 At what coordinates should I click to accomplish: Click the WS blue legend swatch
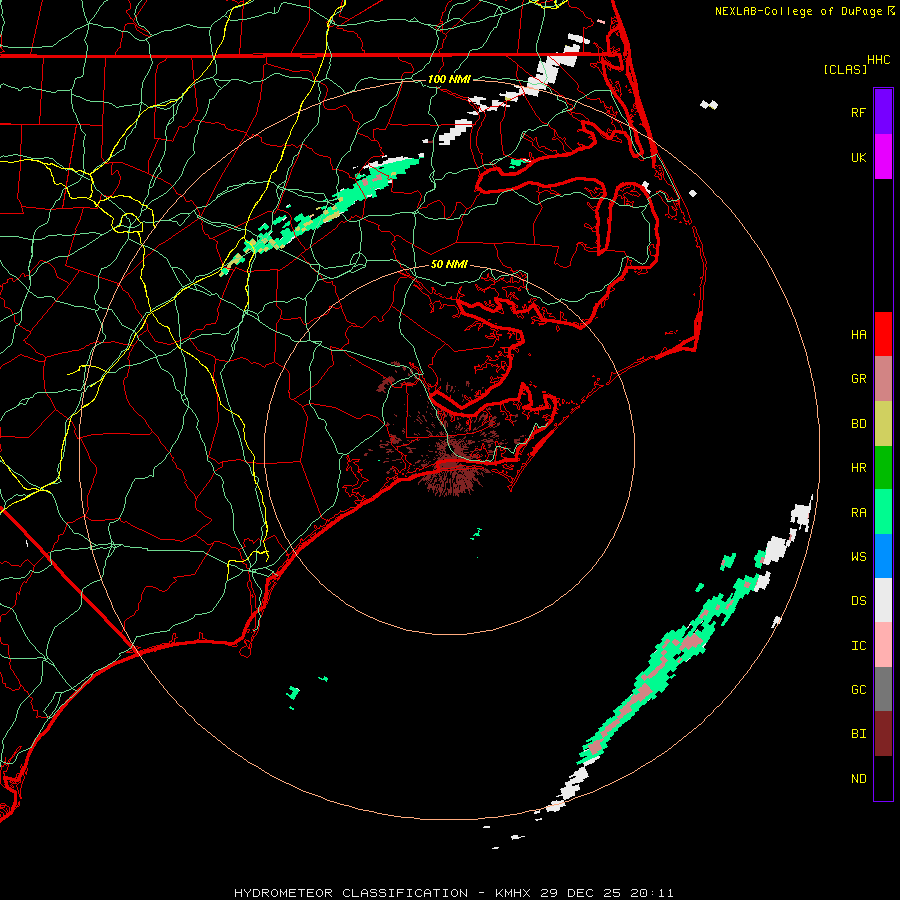pyautogui.click(x=883, y=556)
